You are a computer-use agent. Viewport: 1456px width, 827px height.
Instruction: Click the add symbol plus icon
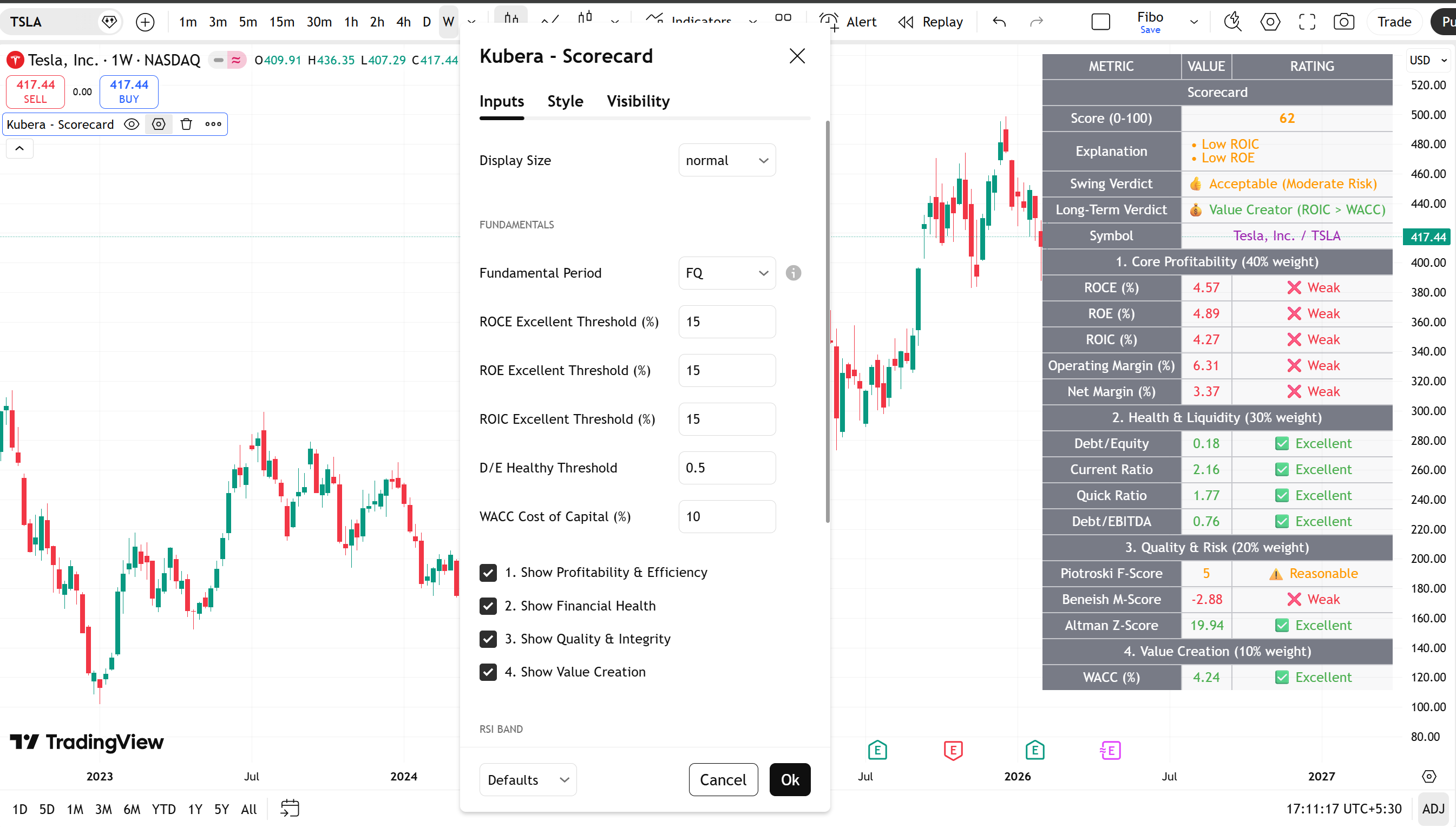click(145, 22)
